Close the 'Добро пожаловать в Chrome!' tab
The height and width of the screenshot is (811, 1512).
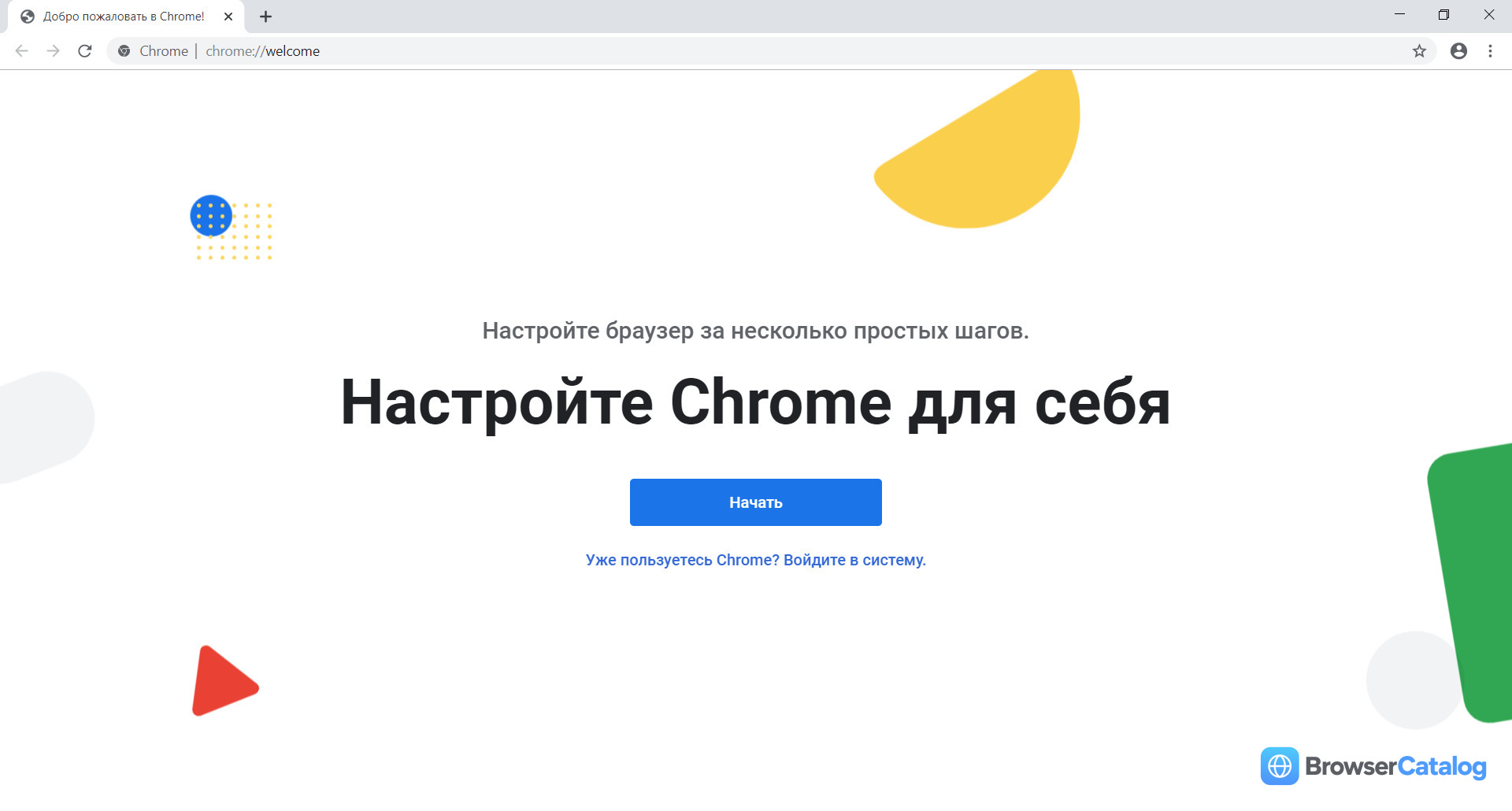point(228,17)
